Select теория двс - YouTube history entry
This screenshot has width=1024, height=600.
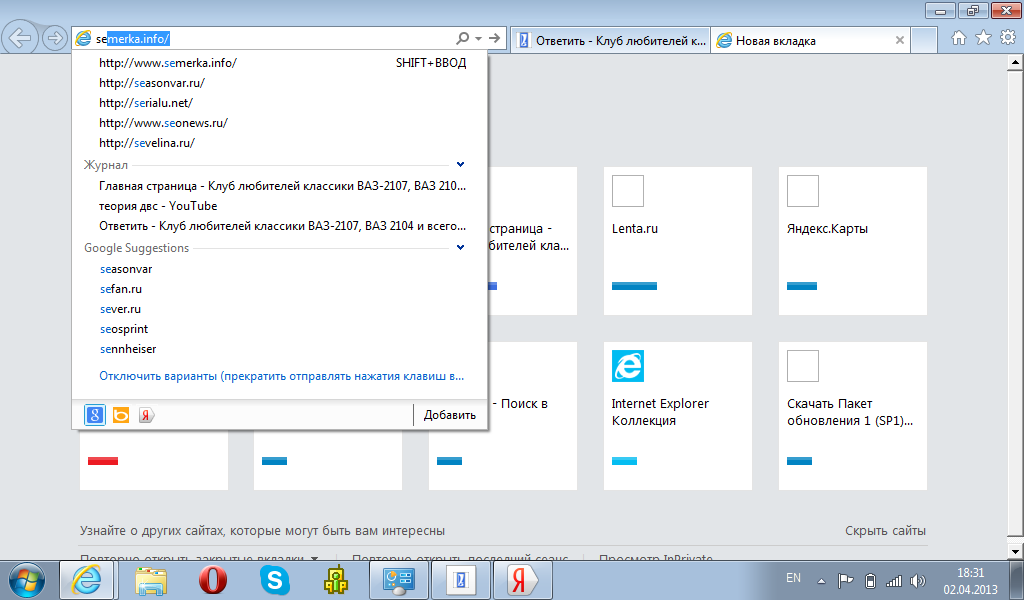tap(158, 206)
